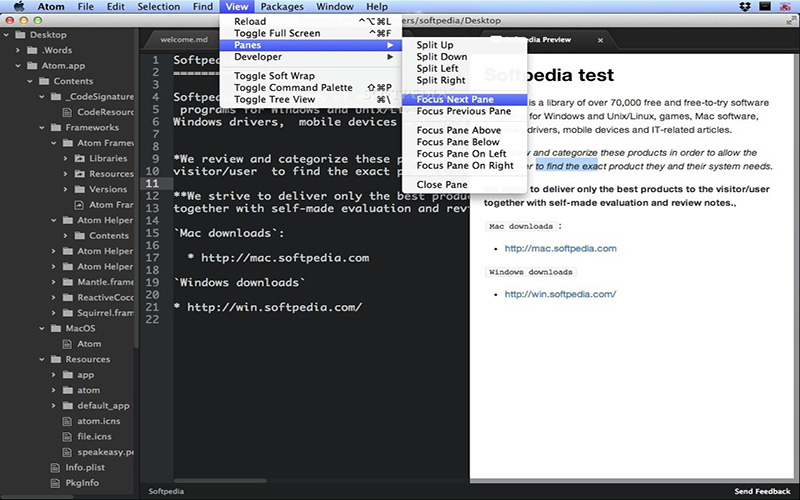Open the win.softpedia.com link in preview
Viewport: 800px width, 500px height.
560,294
